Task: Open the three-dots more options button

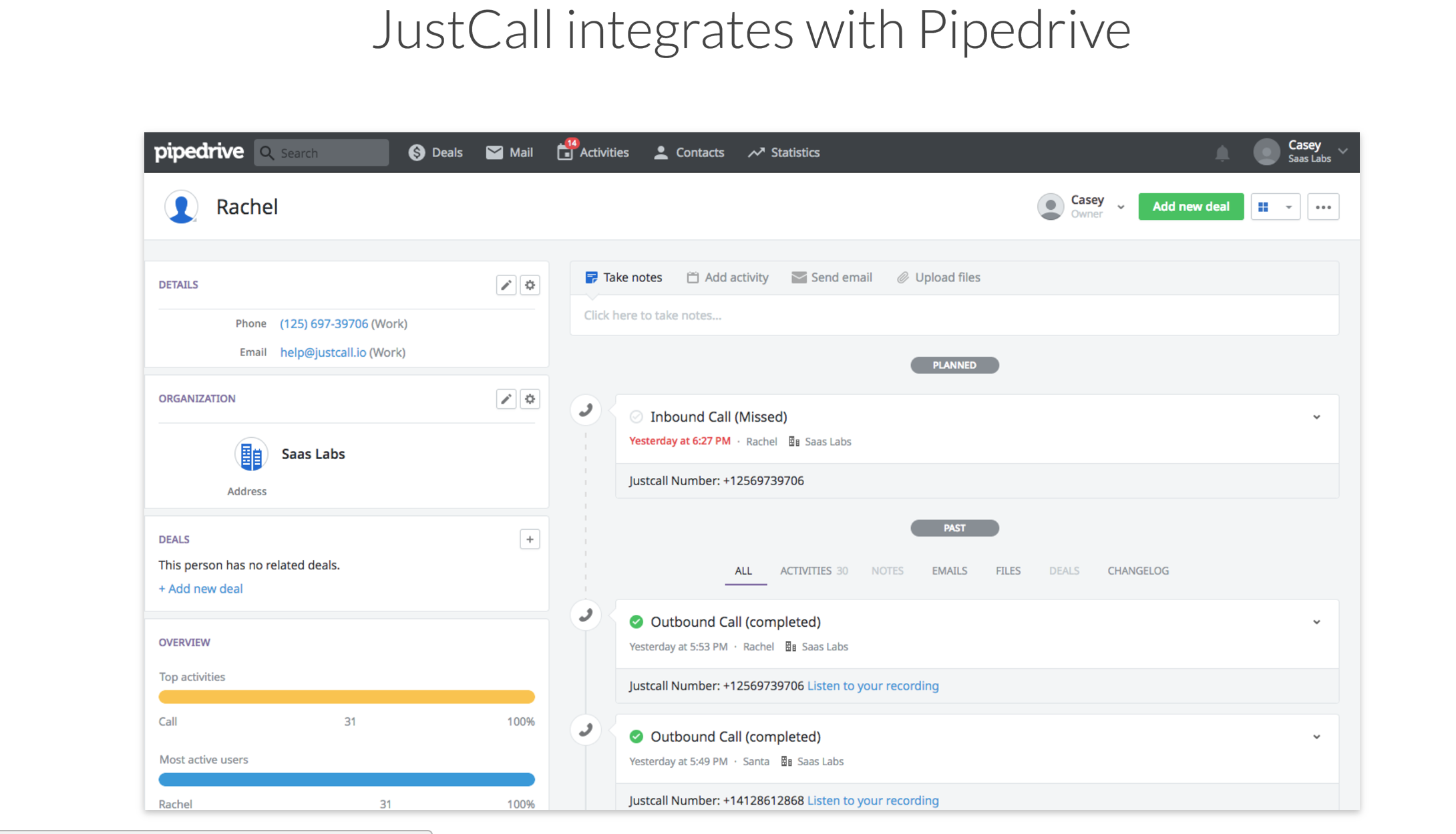Action: 1322,207
